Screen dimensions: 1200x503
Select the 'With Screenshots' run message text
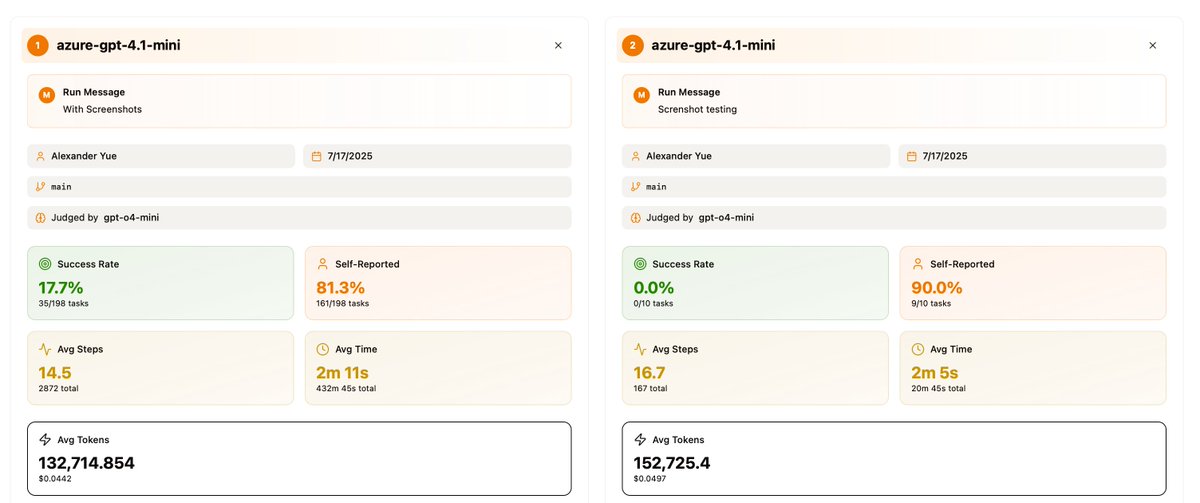pos(102,109)
